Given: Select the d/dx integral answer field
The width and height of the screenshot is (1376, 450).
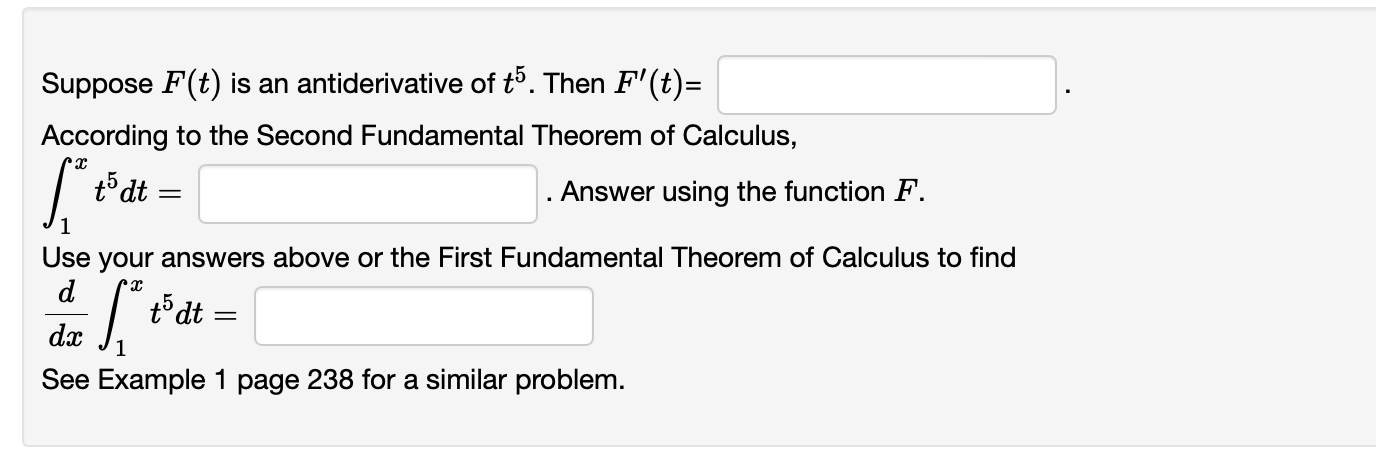Looking at the screenshot, I should [x=424, y=316].
